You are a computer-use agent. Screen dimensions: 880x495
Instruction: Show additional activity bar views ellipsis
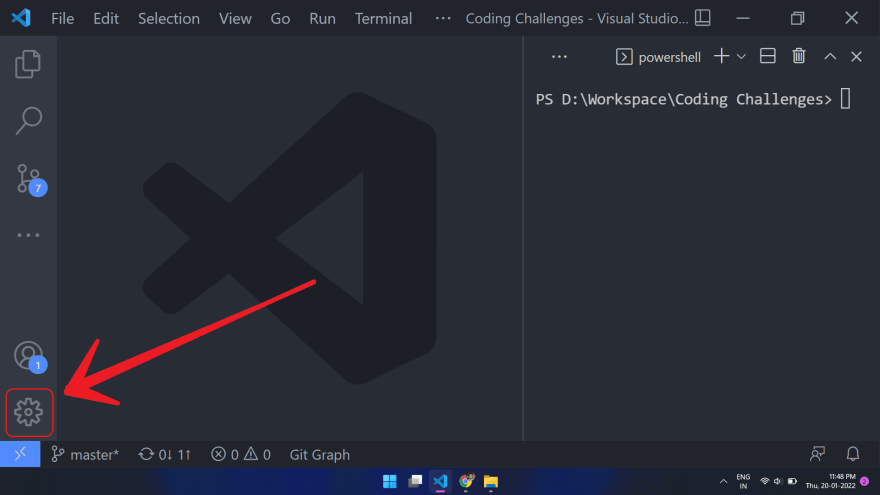(x=28, y=235)
